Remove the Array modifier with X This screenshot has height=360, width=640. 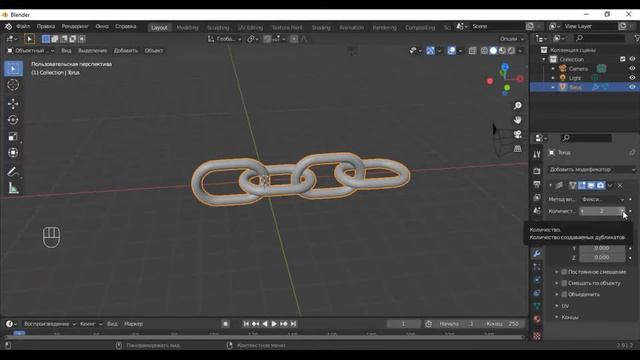[x=620, y=185]
